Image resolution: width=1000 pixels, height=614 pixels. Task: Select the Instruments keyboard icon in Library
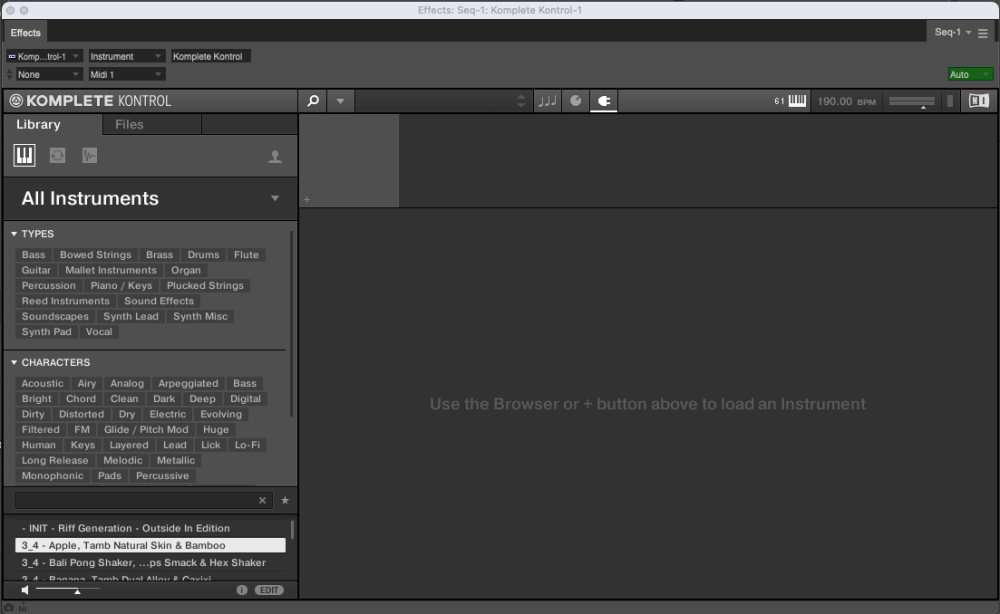pyautogui.click(x=24, y=155)
